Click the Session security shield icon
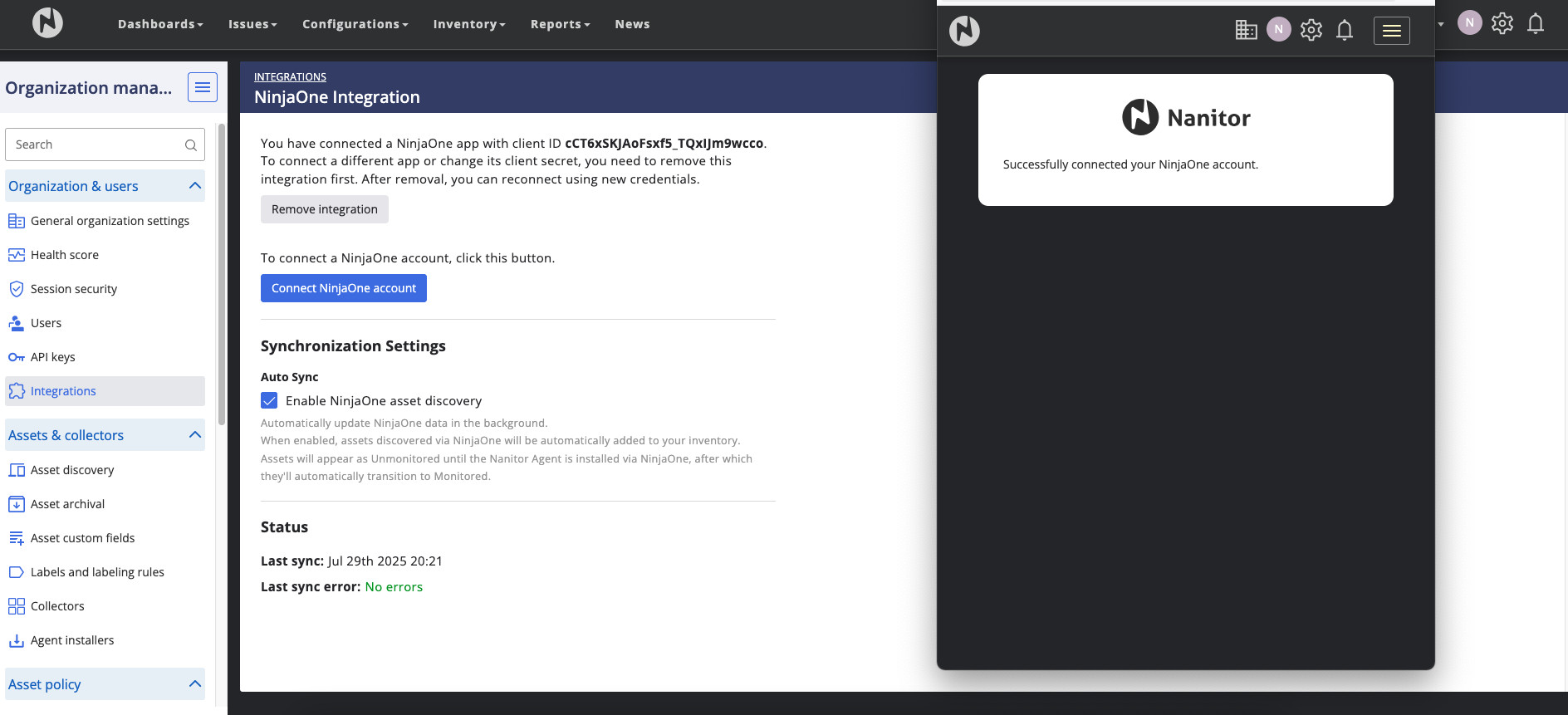Image resolution: width=1568 pixels, height=715 pixels. 16,289
